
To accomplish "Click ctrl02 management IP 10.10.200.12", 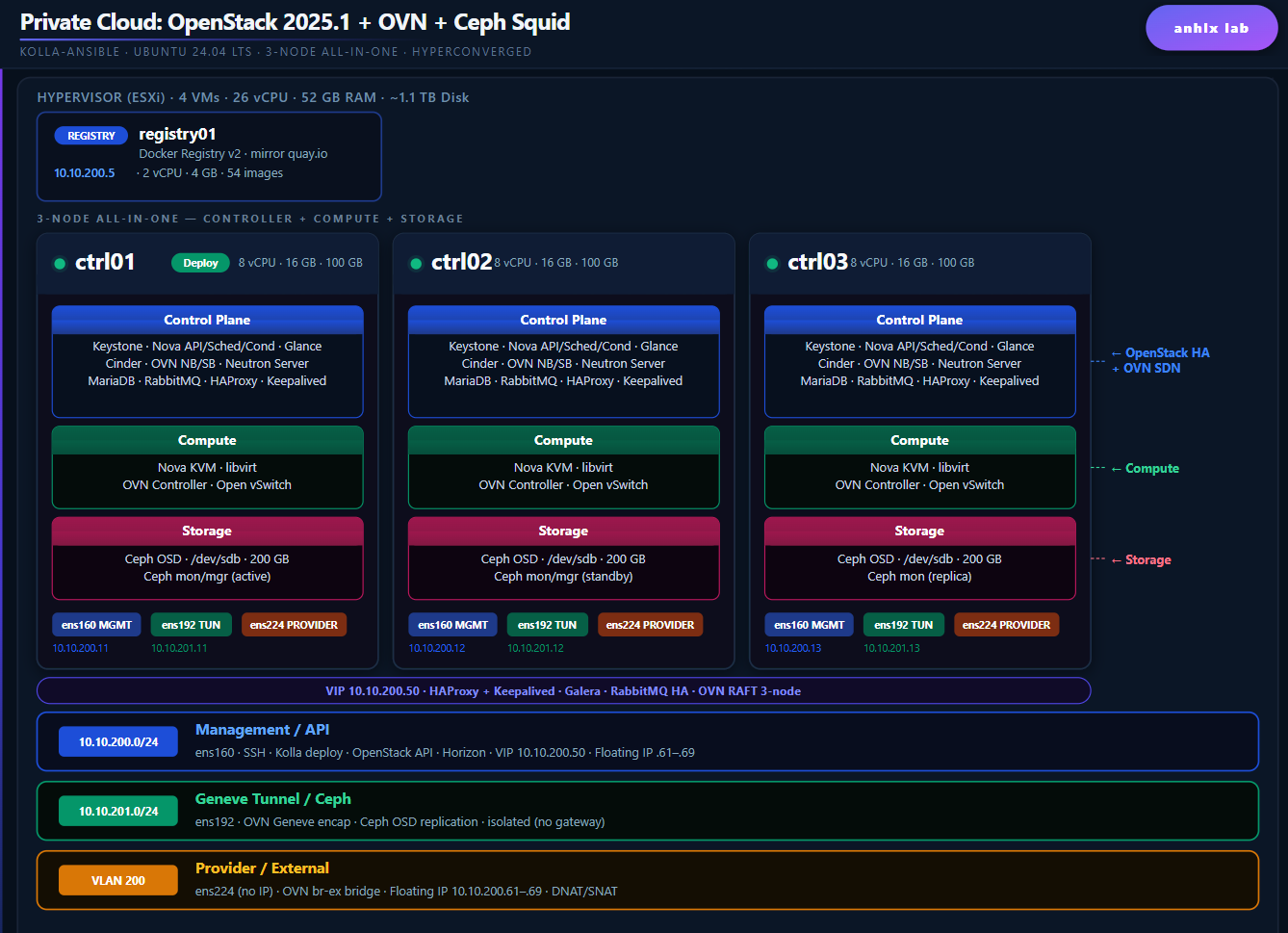I will (437, 649).
